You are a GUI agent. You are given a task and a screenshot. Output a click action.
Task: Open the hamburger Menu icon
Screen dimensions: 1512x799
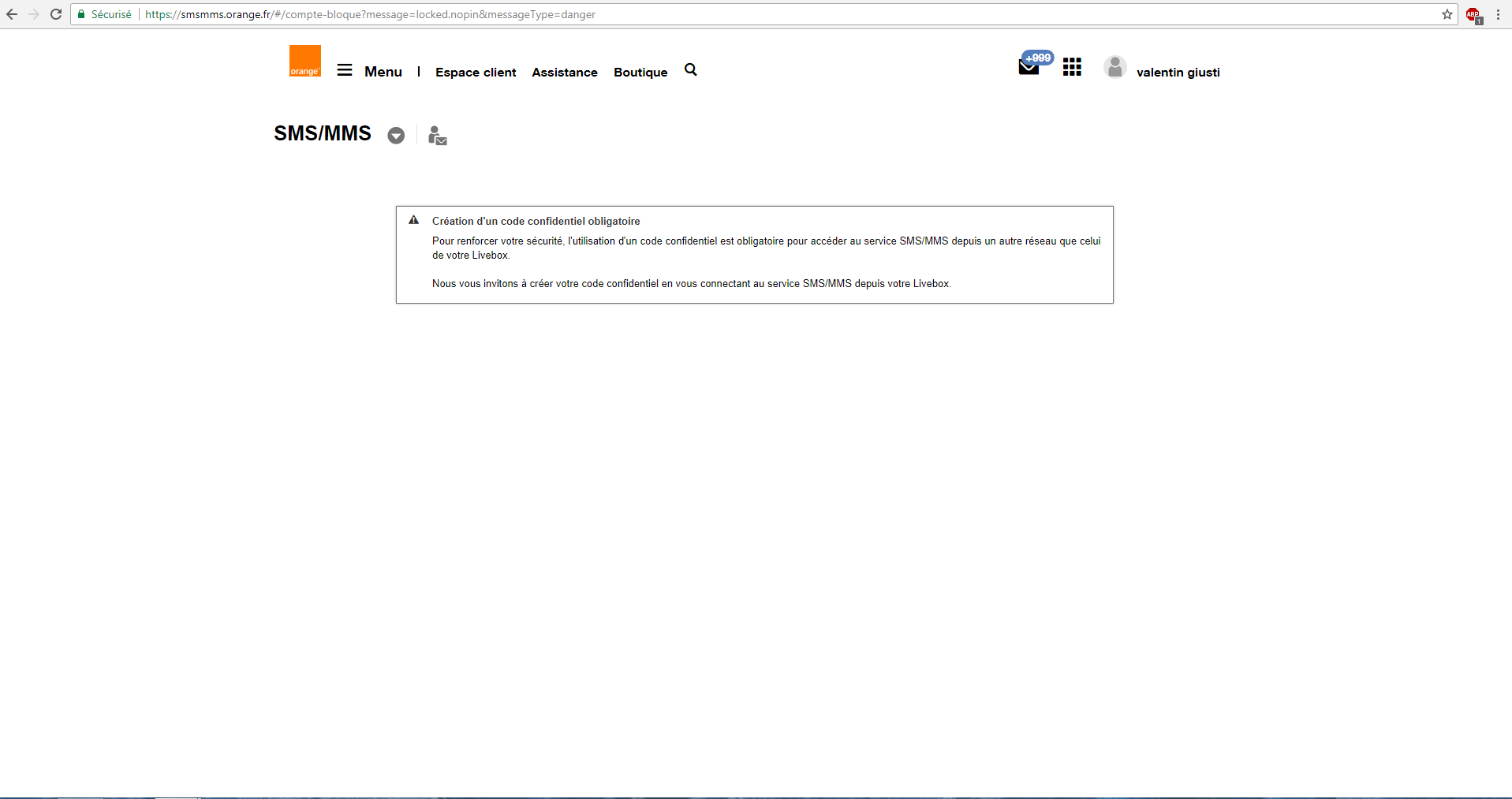click(345, 70)
